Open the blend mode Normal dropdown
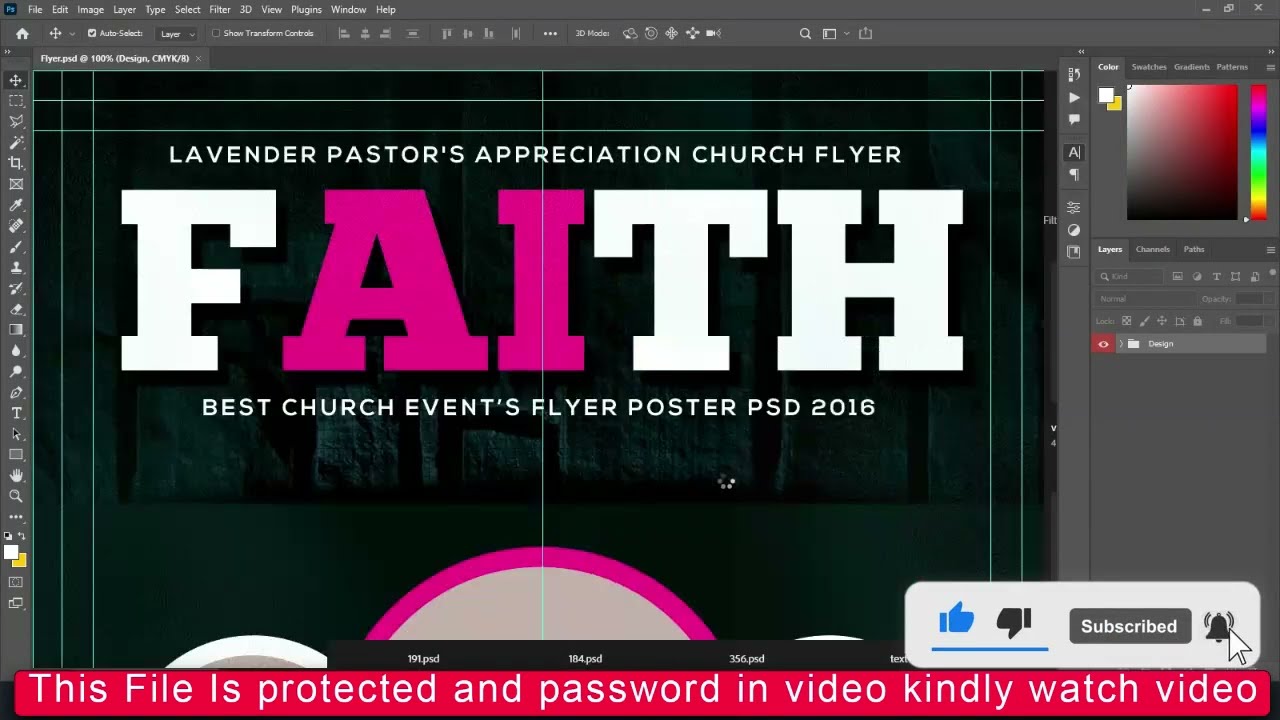 pyautogui.click(x=1144, y=299)
